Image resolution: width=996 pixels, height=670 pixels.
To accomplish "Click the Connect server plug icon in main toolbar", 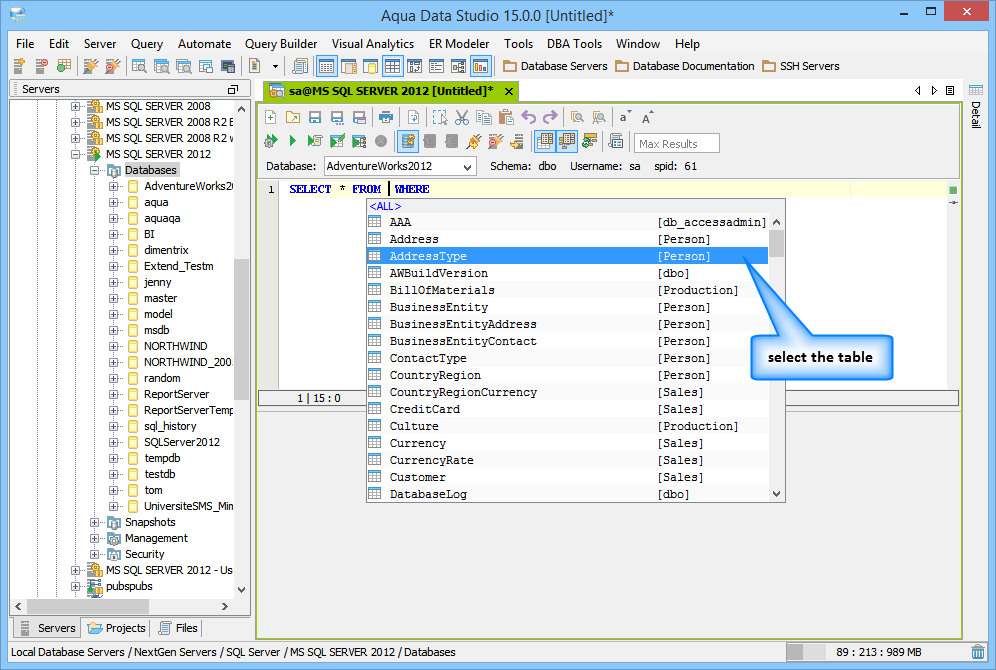I will click(91, 65).
